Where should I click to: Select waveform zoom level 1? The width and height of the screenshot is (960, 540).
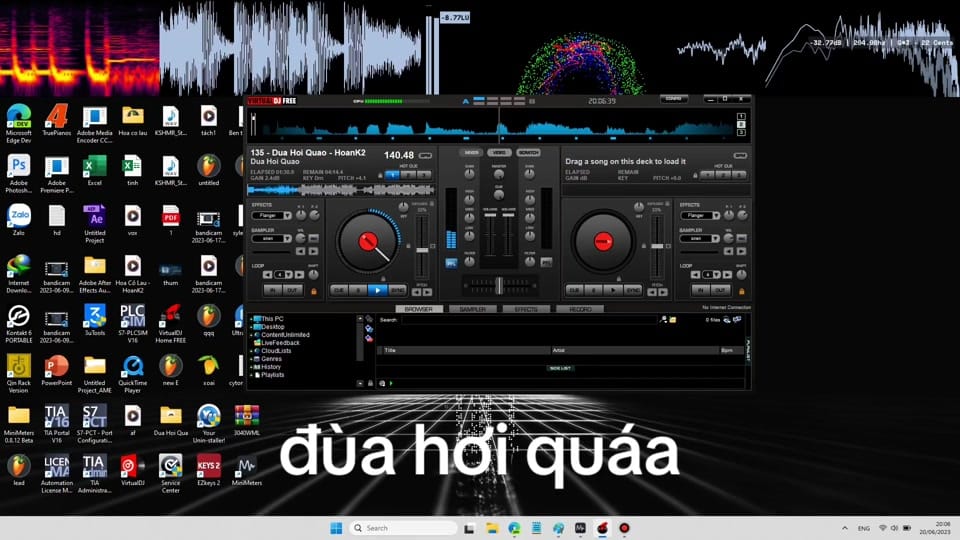click(x=741, y=116)
